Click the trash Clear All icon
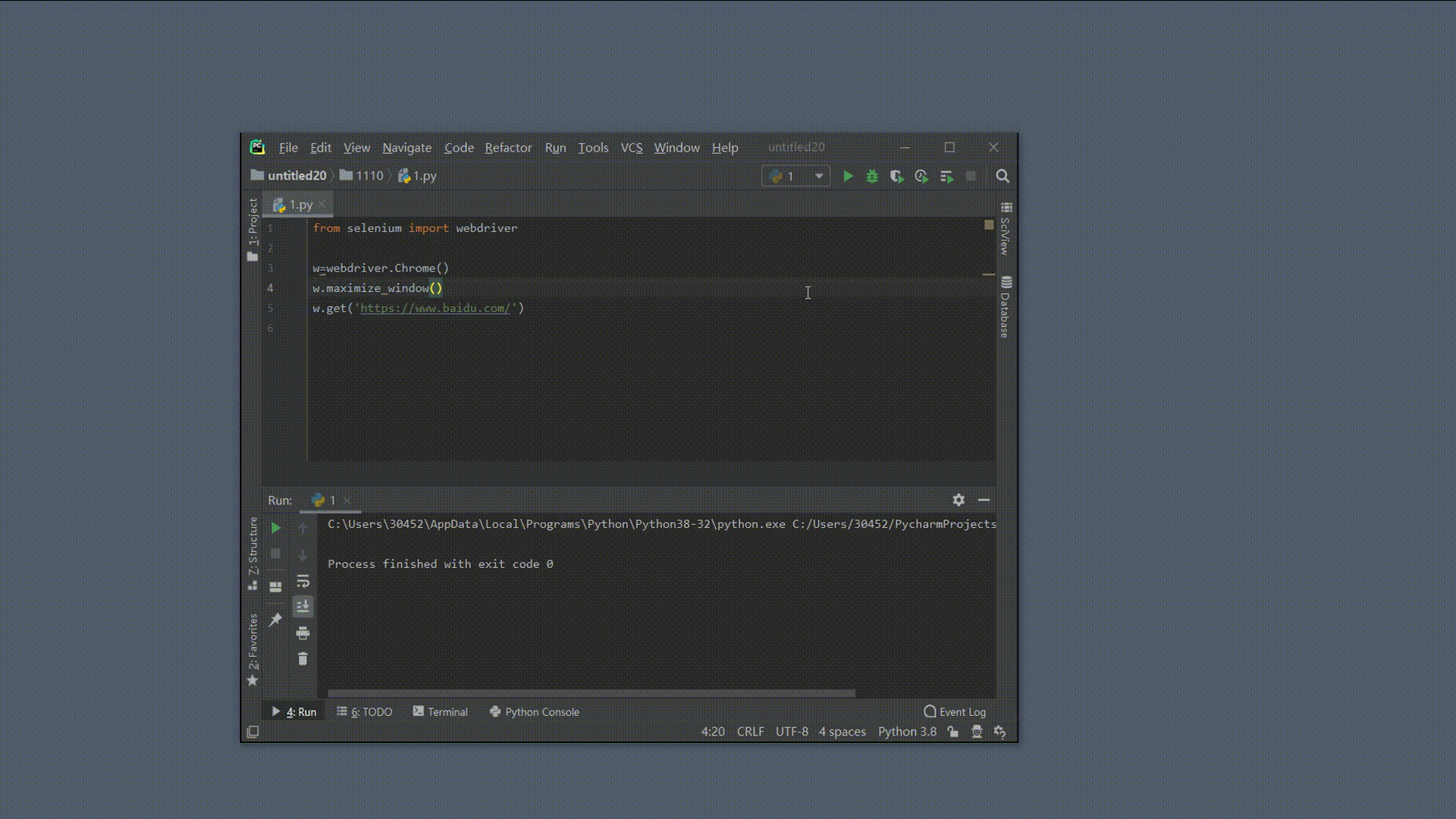The height and width of the screenshot is (819, 1456). [x=303, y=659]
